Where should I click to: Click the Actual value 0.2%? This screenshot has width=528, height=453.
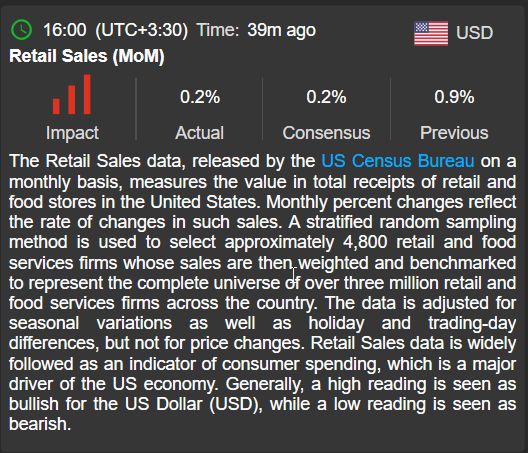point(200,97)
